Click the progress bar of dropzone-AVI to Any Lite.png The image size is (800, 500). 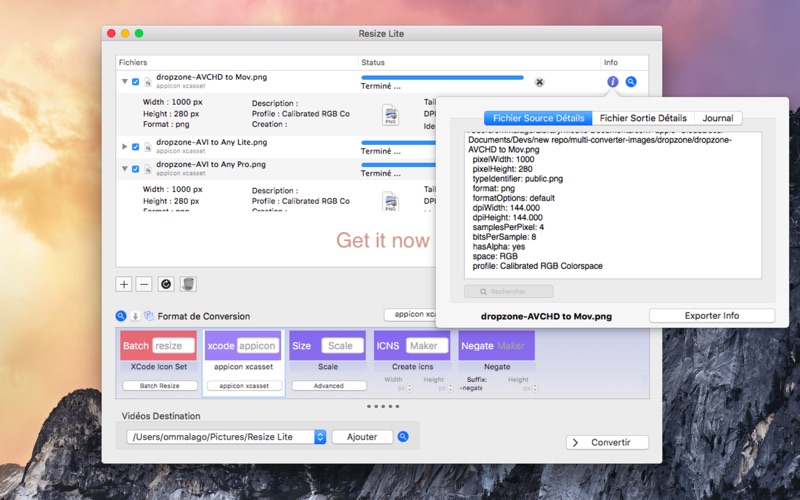pos(398,143)
